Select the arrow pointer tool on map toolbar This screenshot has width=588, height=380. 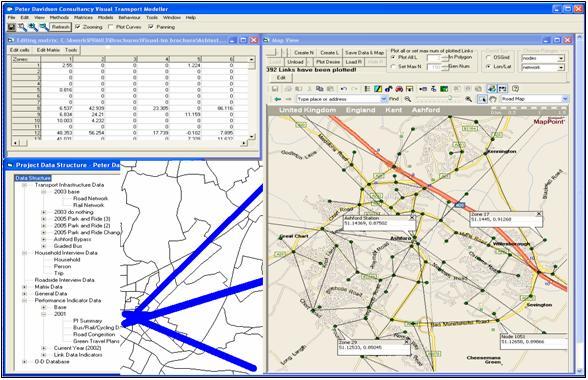click(x=482, y=99)
